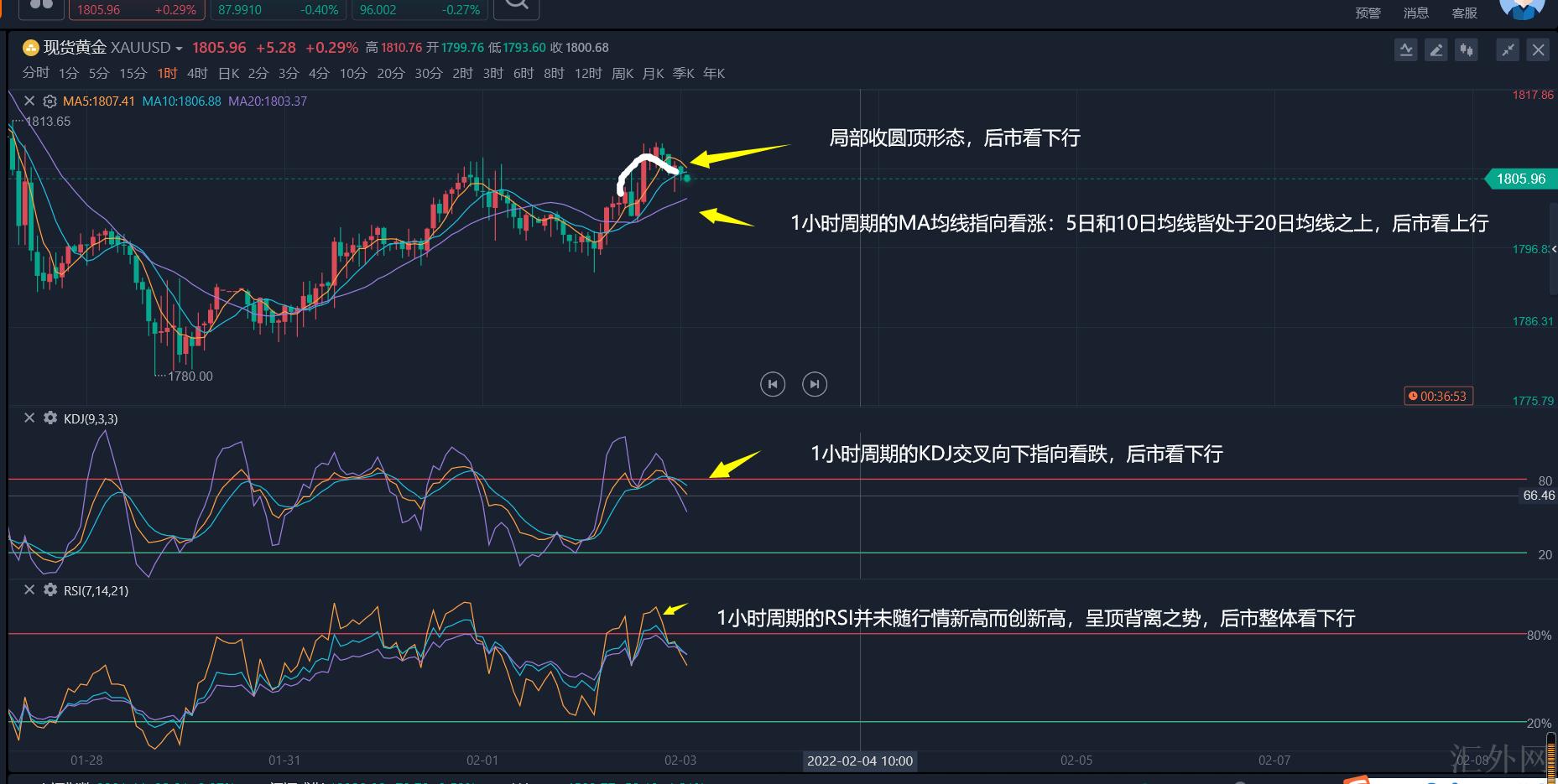
Task: Open MA indicator settings gear
Action: click(50, 101)
